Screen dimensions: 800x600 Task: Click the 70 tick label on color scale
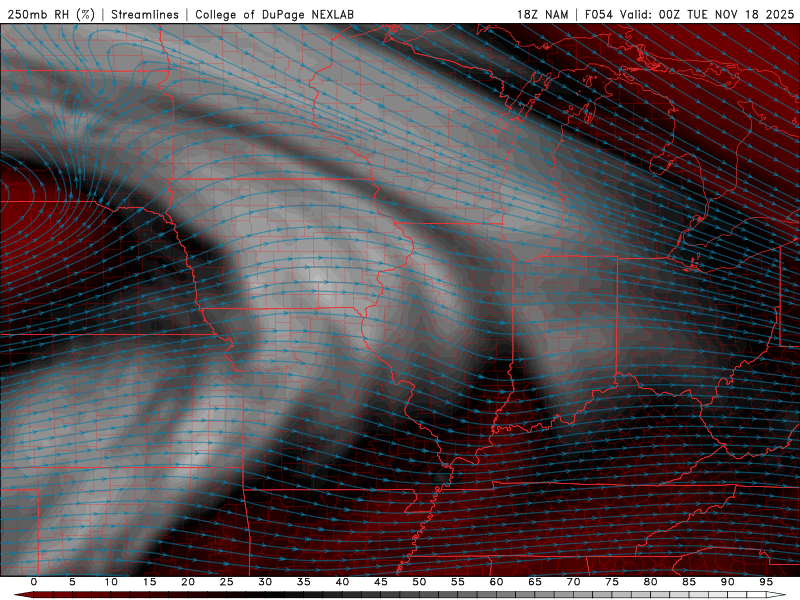tap(573, 582)
